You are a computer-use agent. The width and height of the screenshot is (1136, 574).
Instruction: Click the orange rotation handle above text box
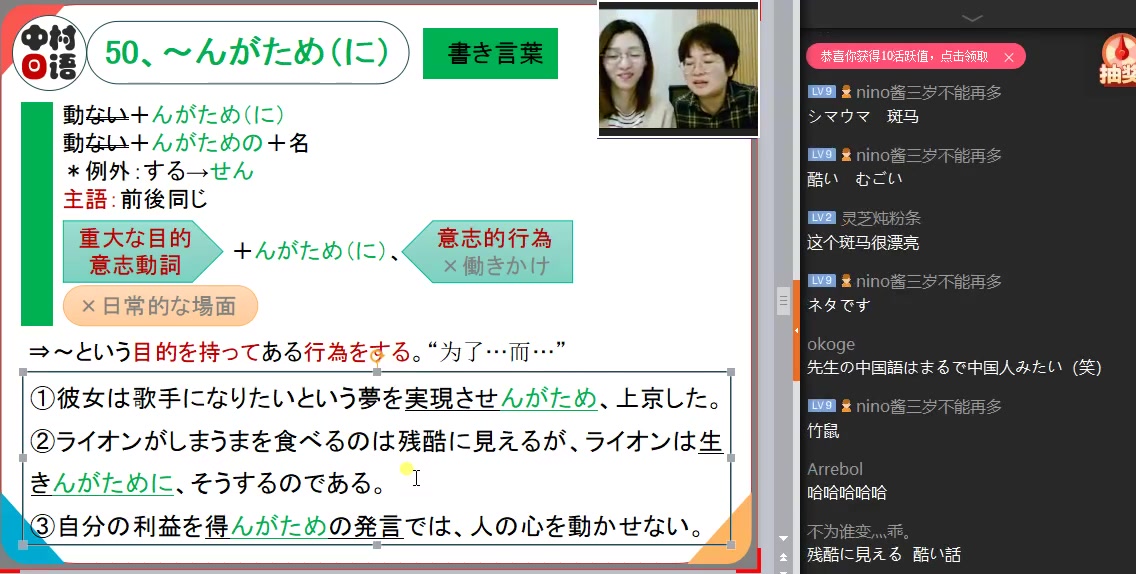coord(376,354)
